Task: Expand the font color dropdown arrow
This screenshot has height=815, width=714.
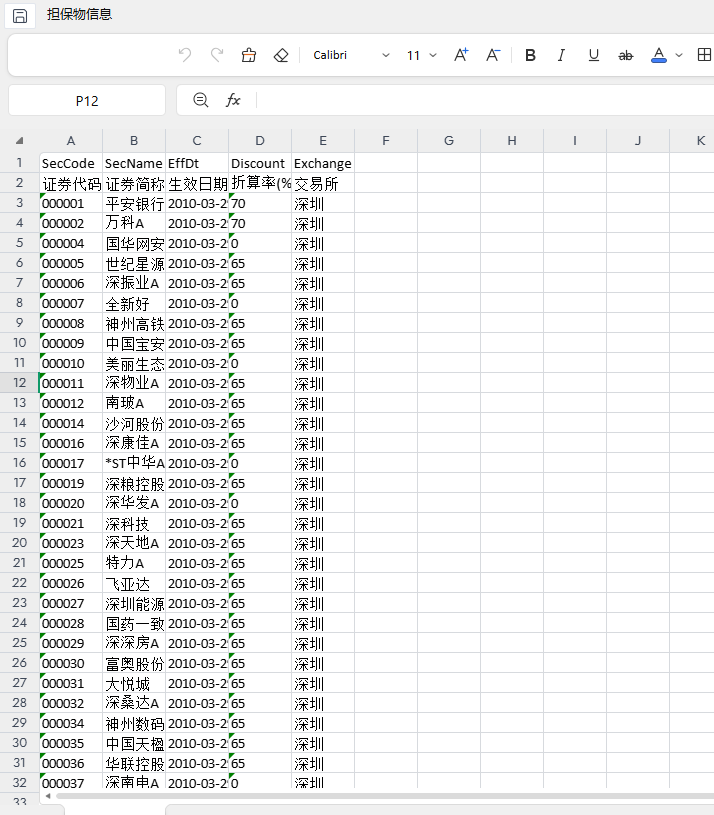Action: 679,55
